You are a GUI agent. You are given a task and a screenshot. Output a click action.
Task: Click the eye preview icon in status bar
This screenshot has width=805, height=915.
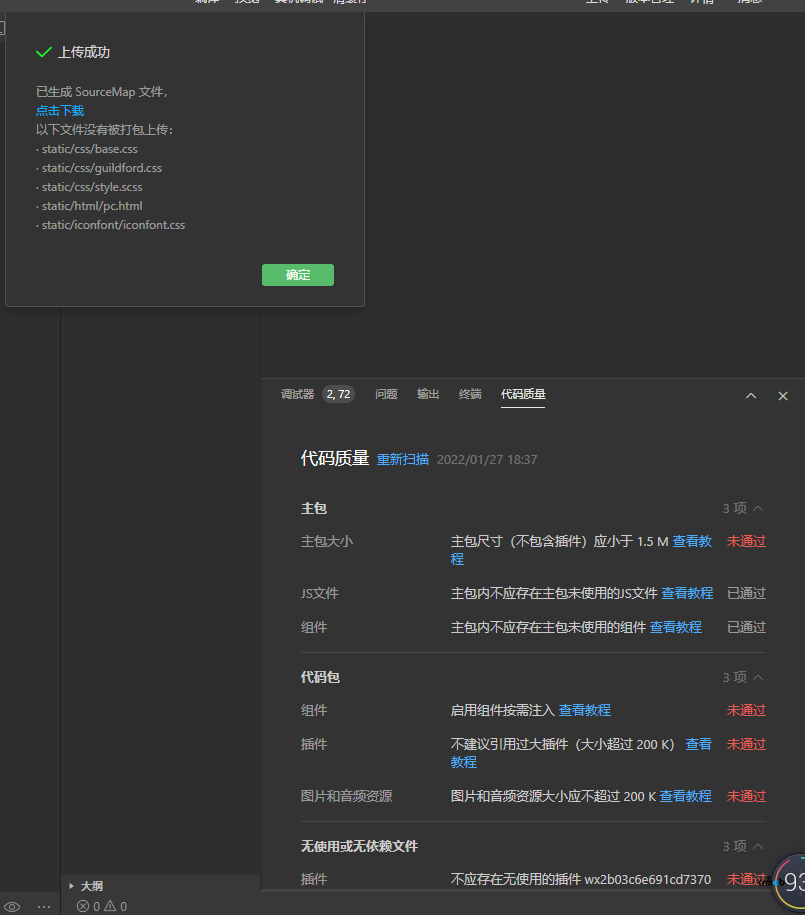[12, 906]
